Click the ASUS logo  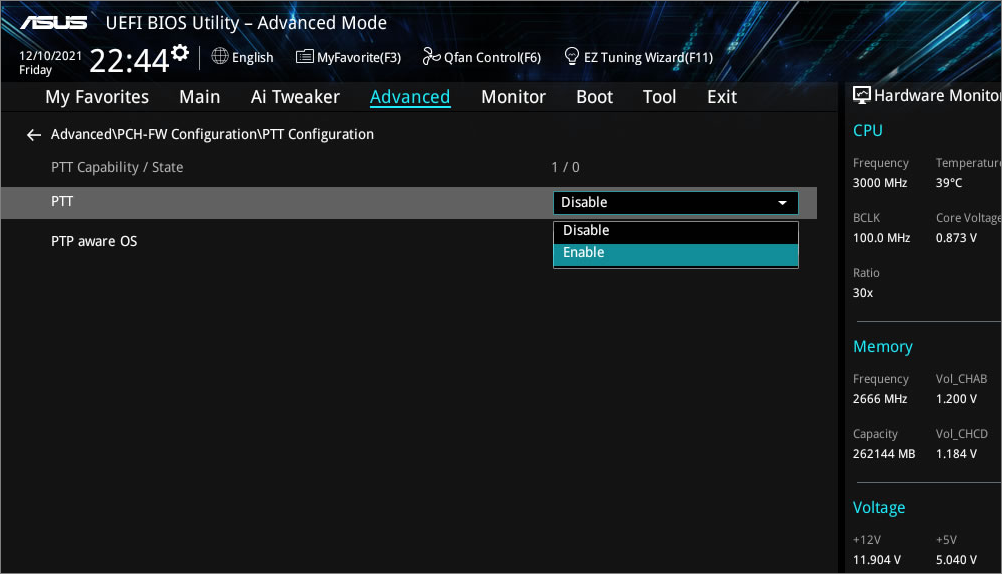(x=54, y=23)
